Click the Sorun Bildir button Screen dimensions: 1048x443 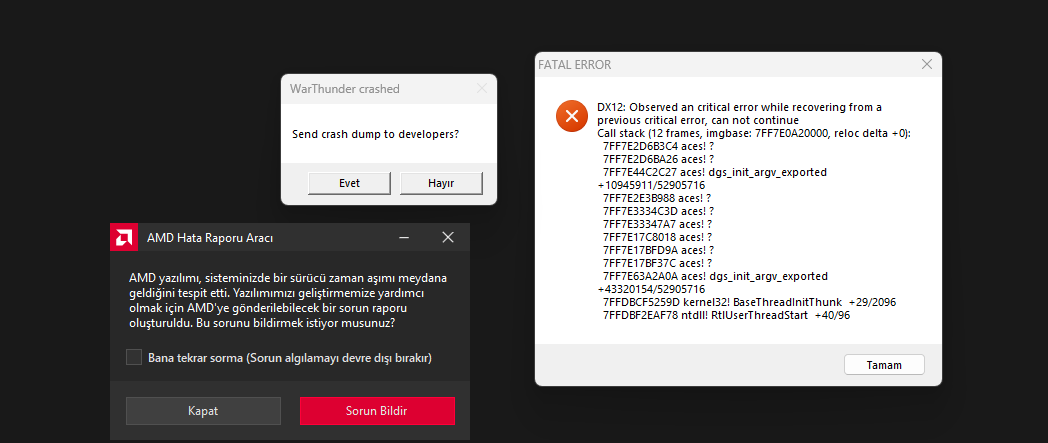(377, 411)
